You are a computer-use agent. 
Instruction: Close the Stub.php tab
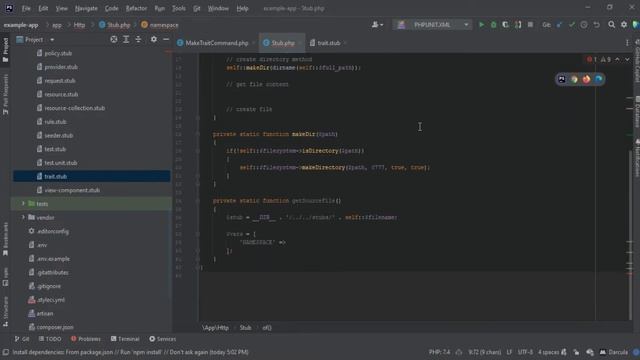[300, 43]
